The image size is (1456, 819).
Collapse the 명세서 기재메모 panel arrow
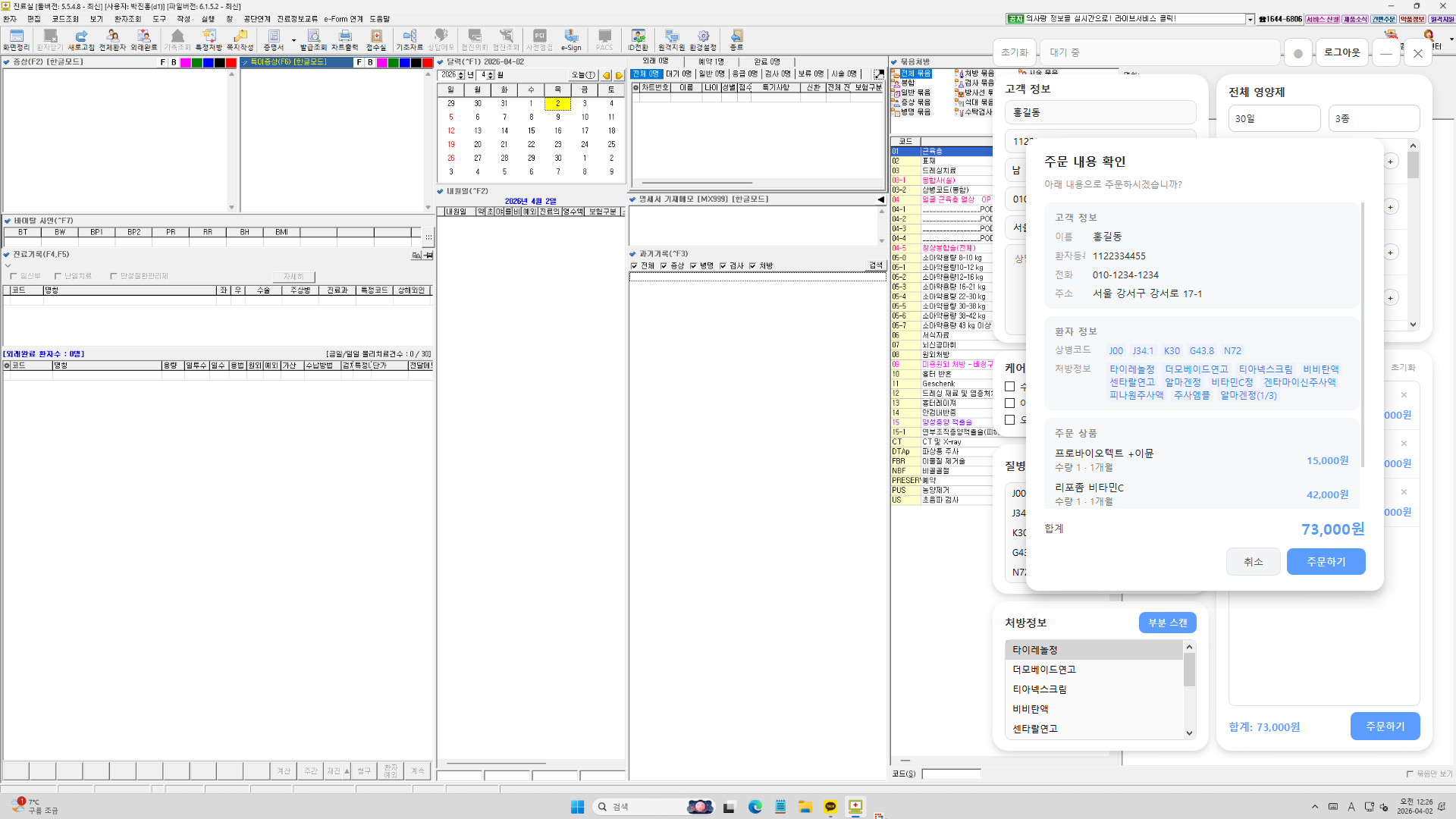[880, 199]
